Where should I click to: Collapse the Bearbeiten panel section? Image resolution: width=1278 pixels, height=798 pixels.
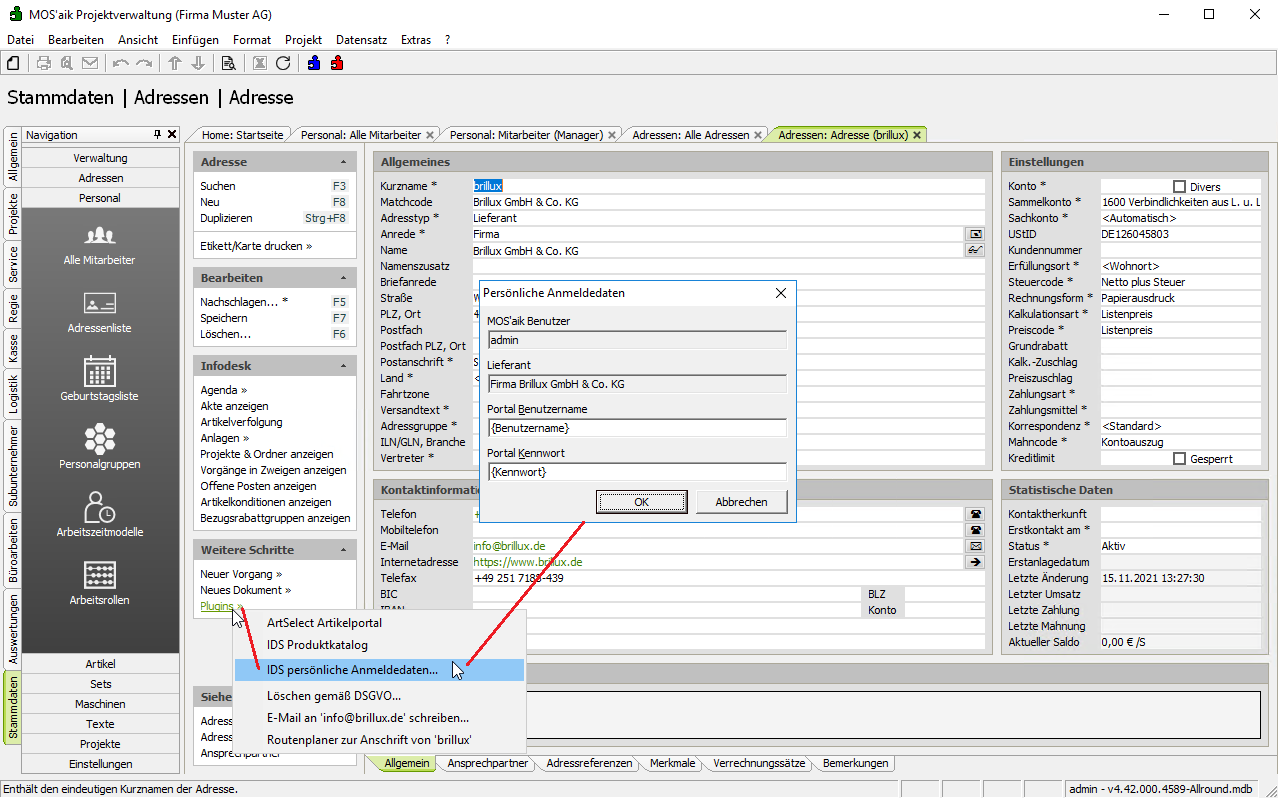pyautogui.click(x=343, y=278)
